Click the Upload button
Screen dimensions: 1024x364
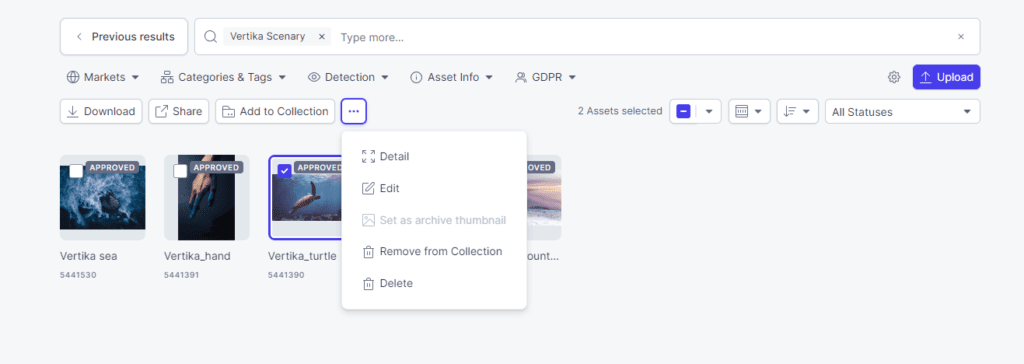coord(946,77)
